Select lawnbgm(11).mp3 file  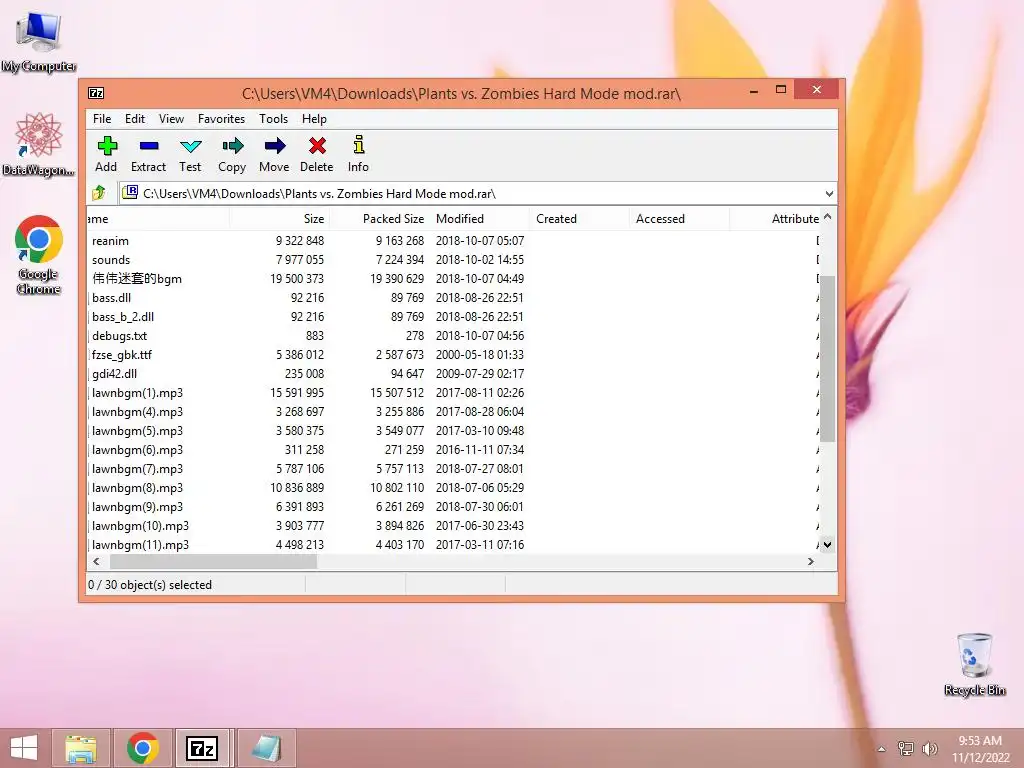453,545
